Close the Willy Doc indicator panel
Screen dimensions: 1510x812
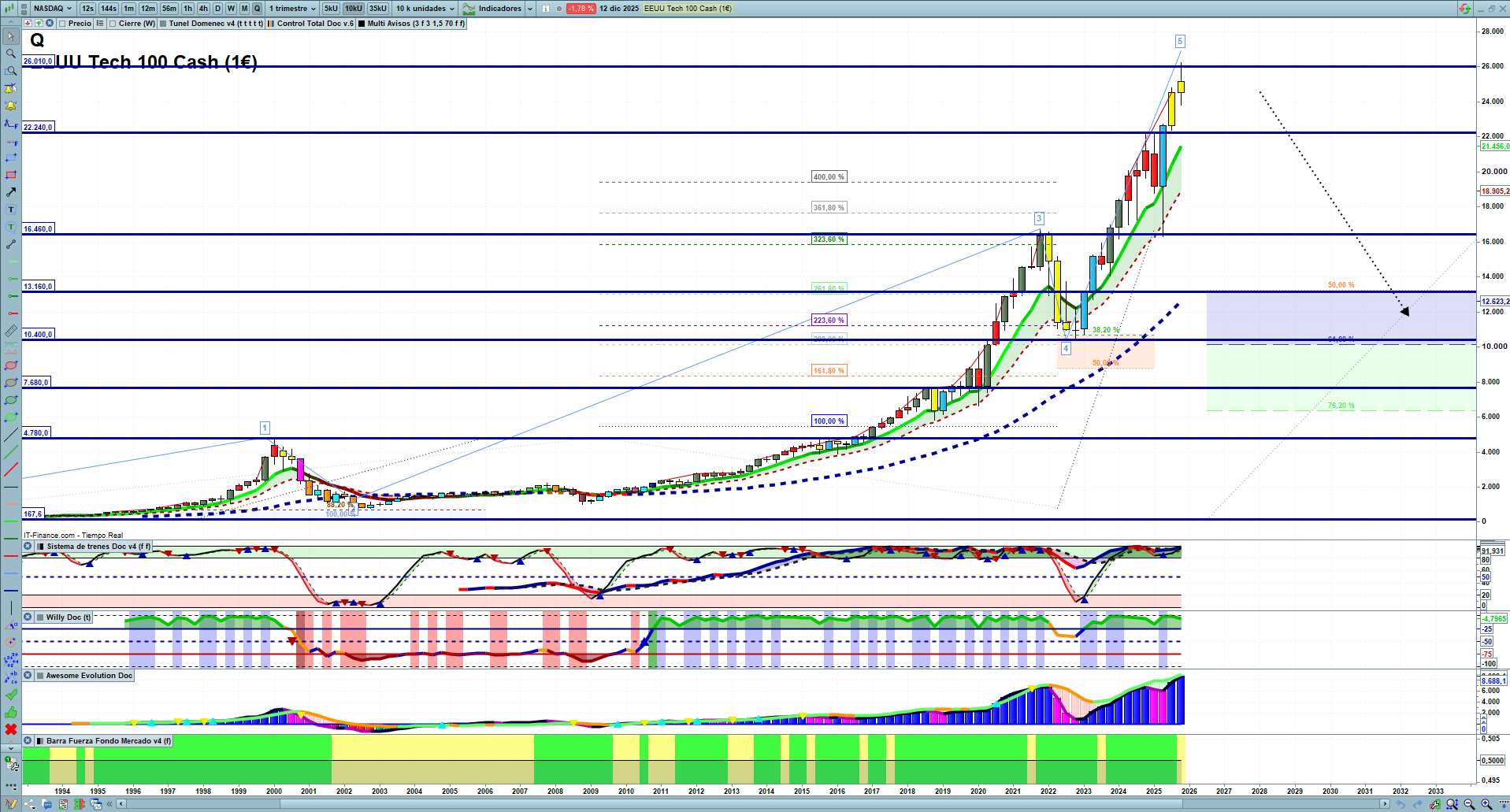pyautogui.click(x=28, y=617)
